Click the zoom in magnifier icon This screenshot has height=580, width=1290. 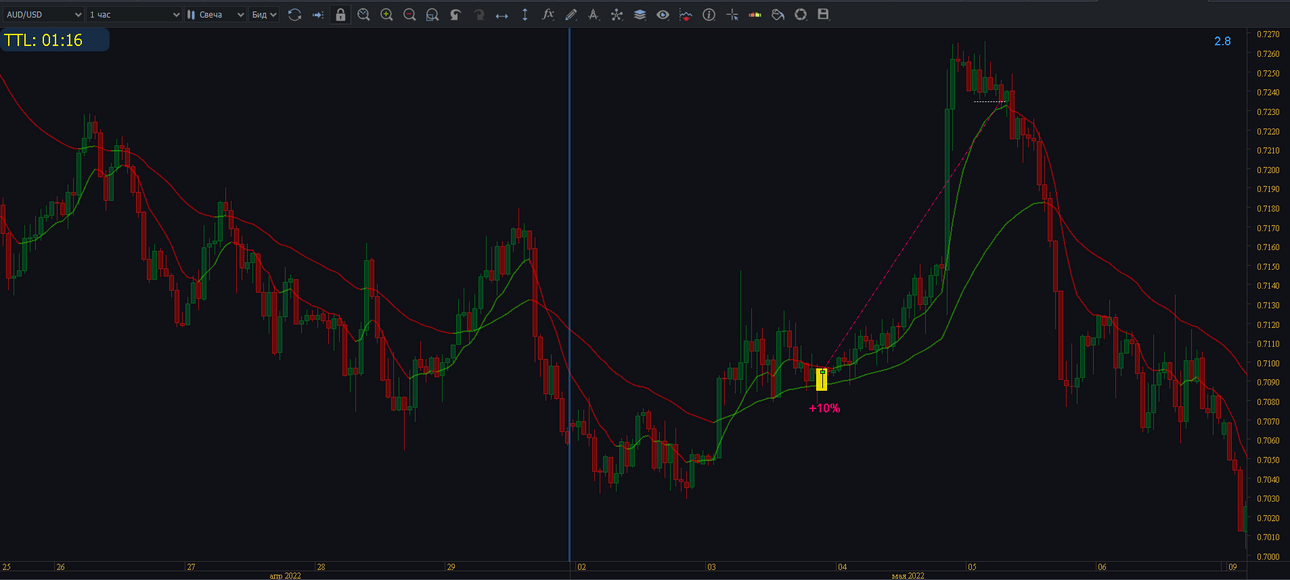click(x=387, y=15)
